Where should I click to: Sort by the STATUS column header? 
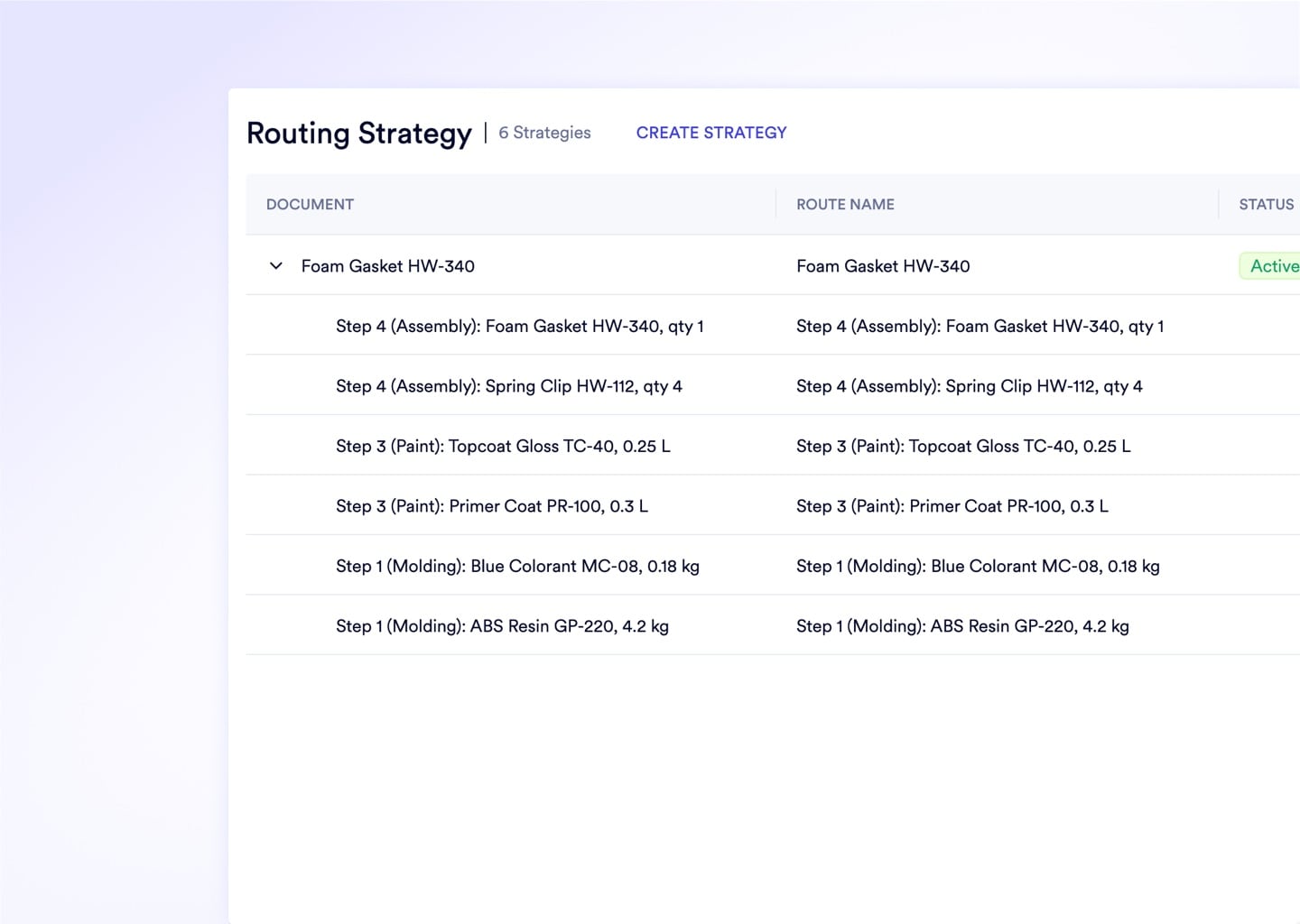[x=1265, y=205]
